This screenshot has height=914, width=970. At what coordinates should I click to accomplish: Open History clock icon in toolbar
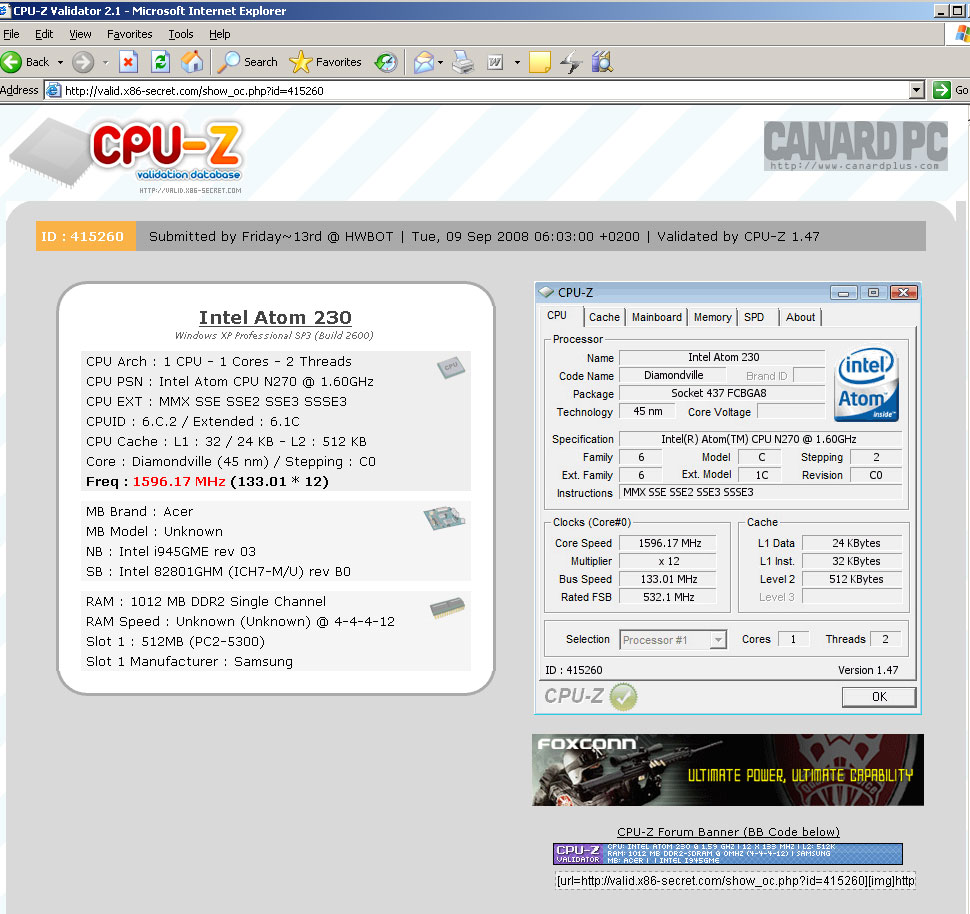pos(386,62)
